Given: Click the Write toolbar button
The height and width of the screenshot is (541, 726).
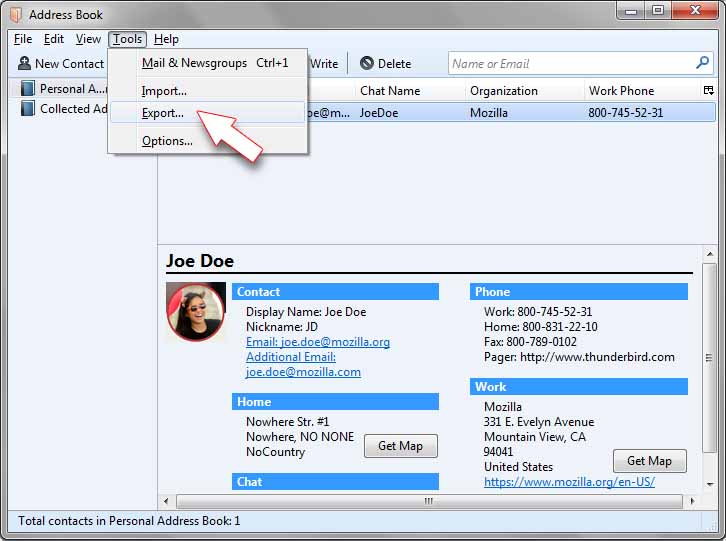Looking at the screenshot, I should point(324,63).
